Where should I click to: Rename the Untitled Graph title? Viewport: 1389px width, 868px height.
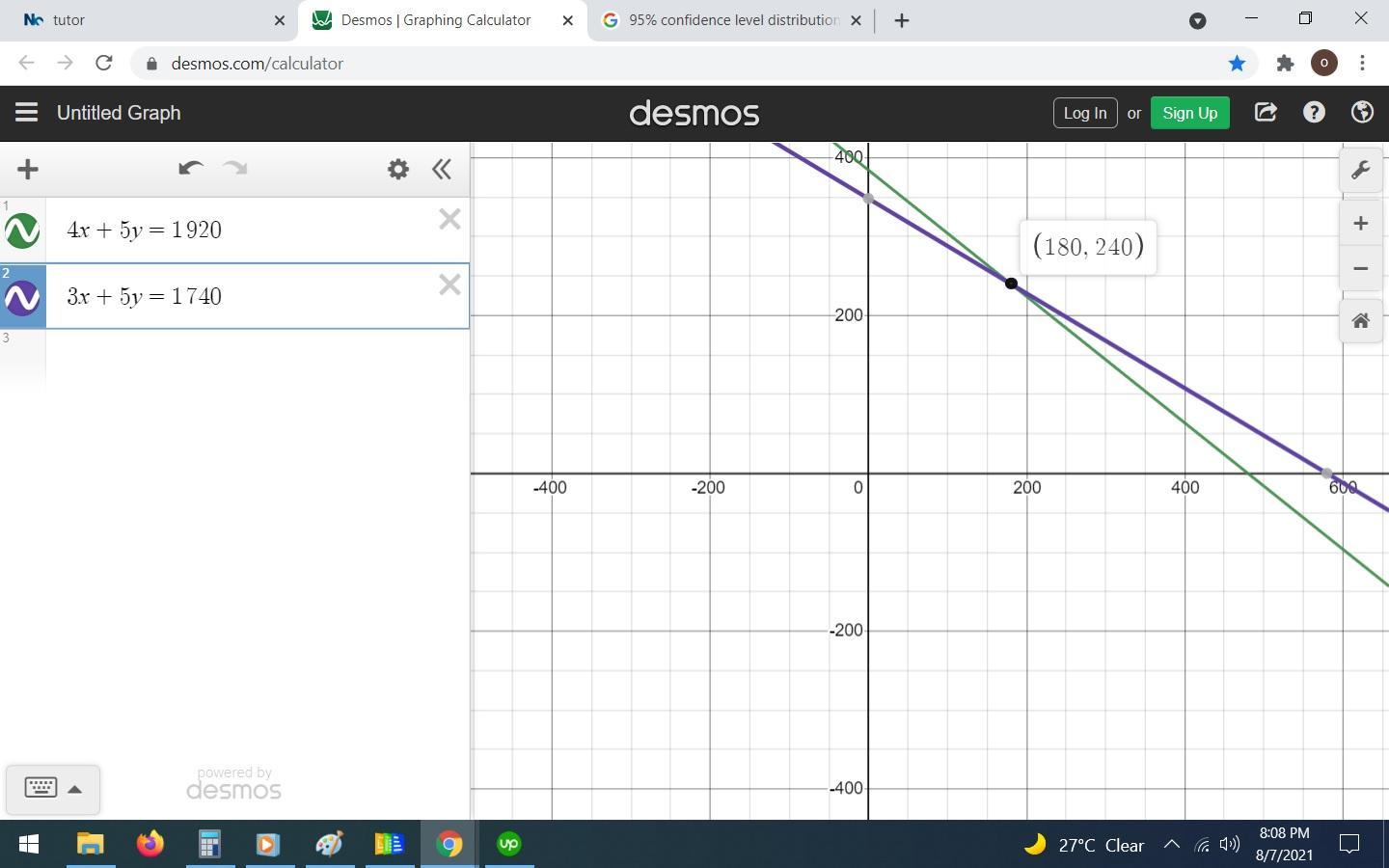(x=119, y=113)
